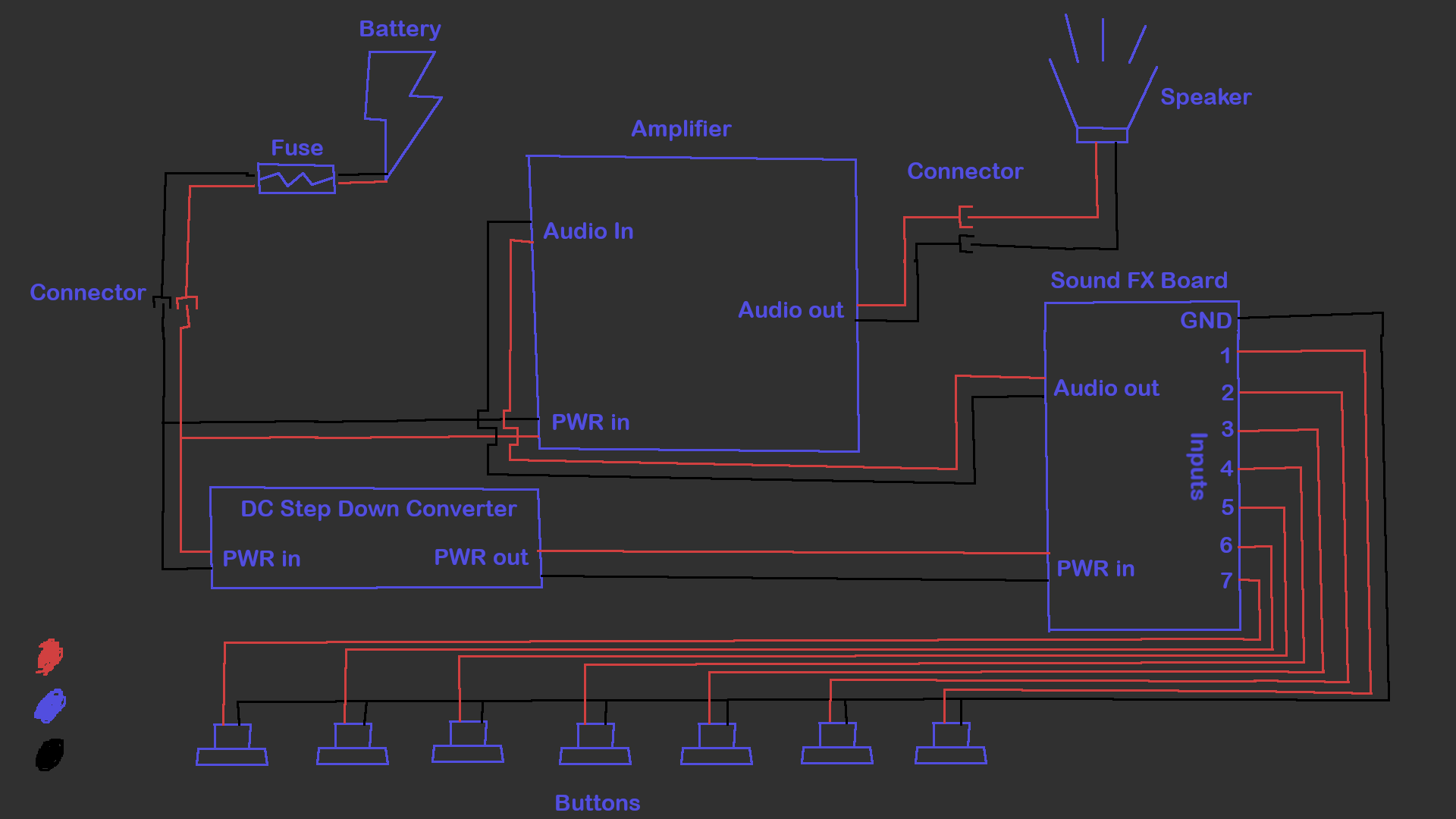Select the red color swatch in the legend

(49, 656)
